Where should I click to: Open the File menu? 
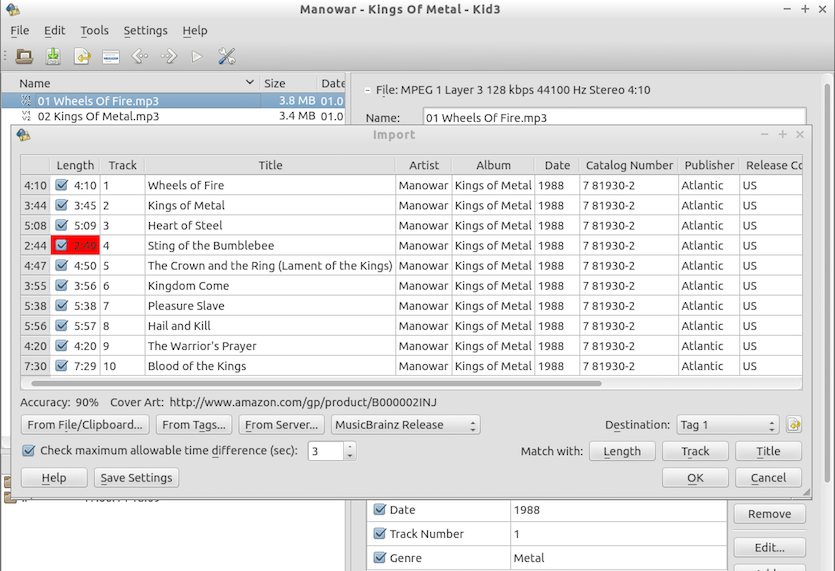20,31
